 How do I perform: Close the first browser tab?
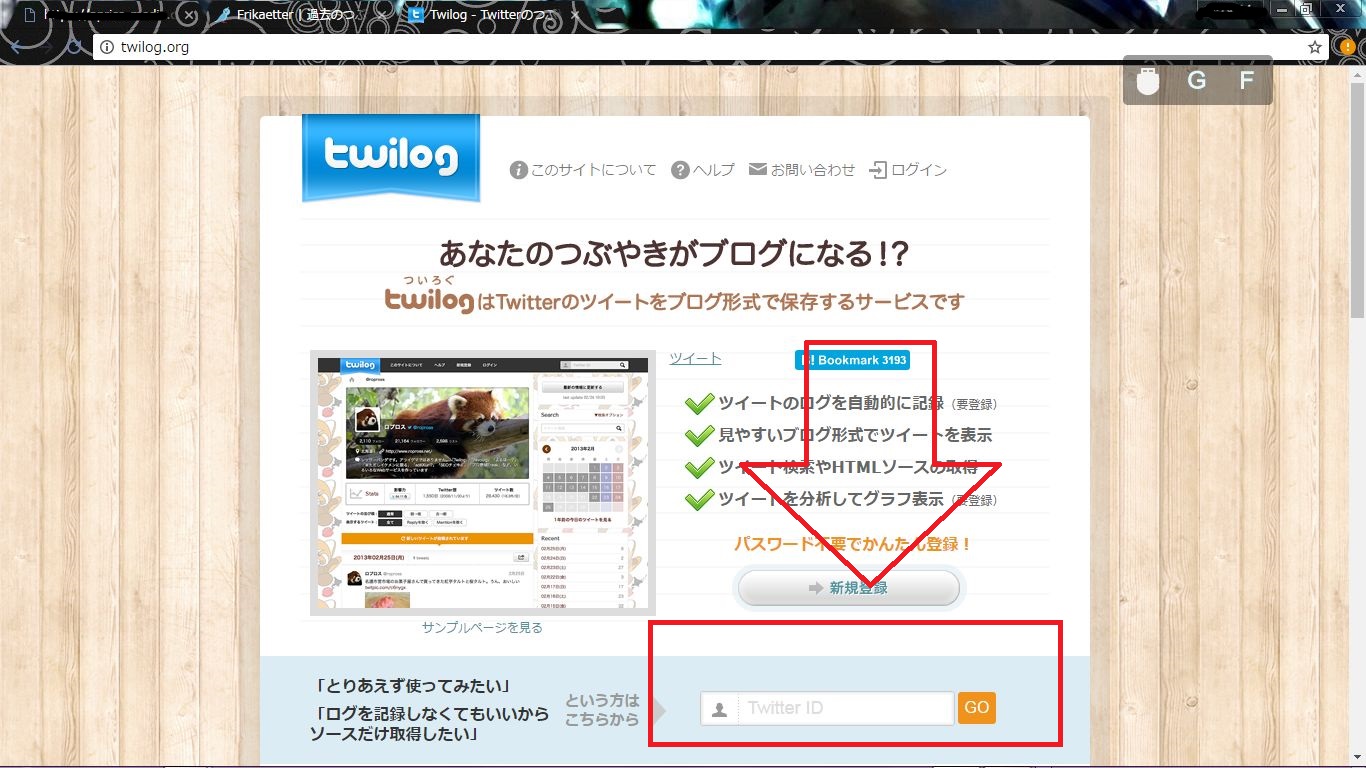[190, 15]
